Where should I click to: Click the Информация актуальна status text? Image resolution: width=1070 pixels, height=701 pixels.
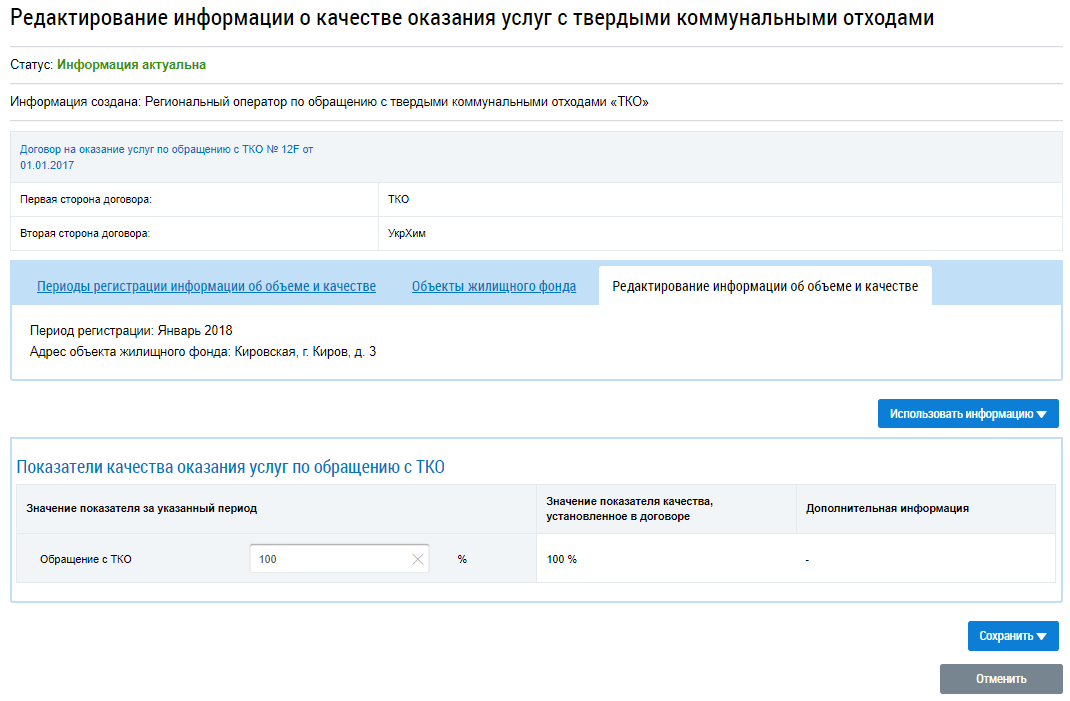coord(131,65)
